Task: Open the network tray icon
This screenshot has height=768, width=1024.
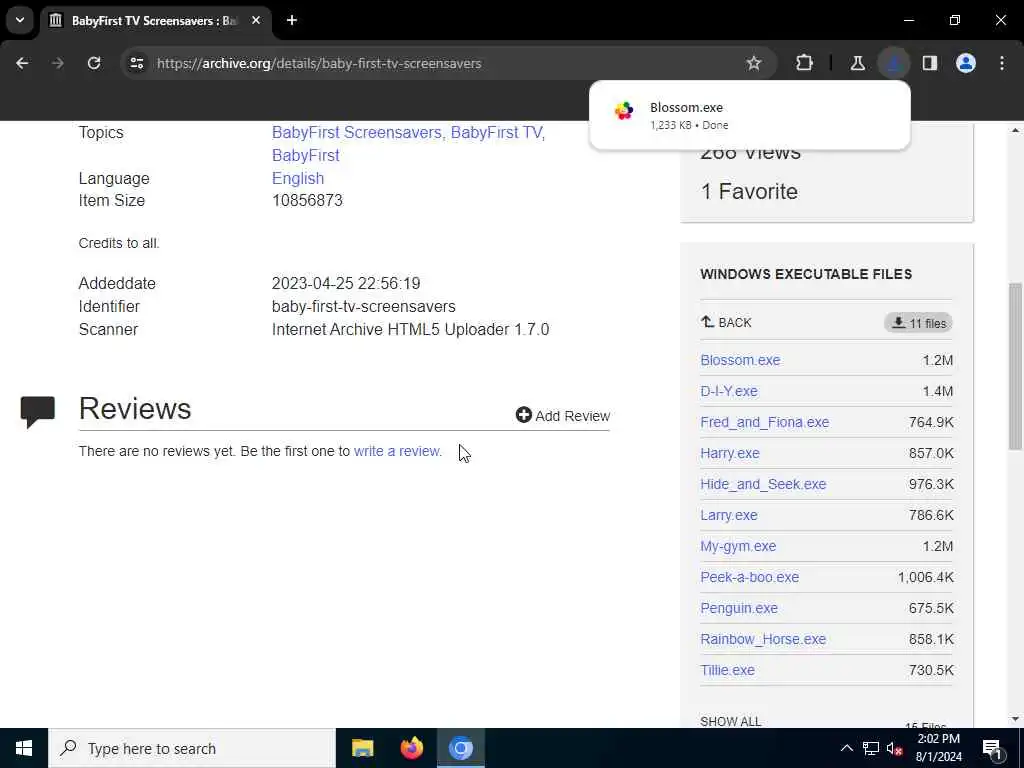Action: [x=871, y=748]
